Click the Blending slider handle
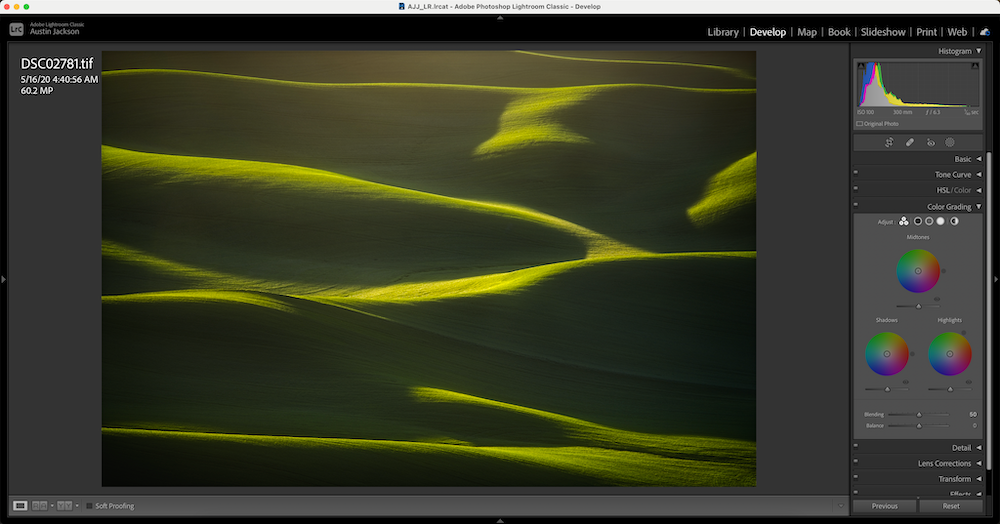This screenshot has width=1000, height=524. pyautogui.click(x=919, y=415)
